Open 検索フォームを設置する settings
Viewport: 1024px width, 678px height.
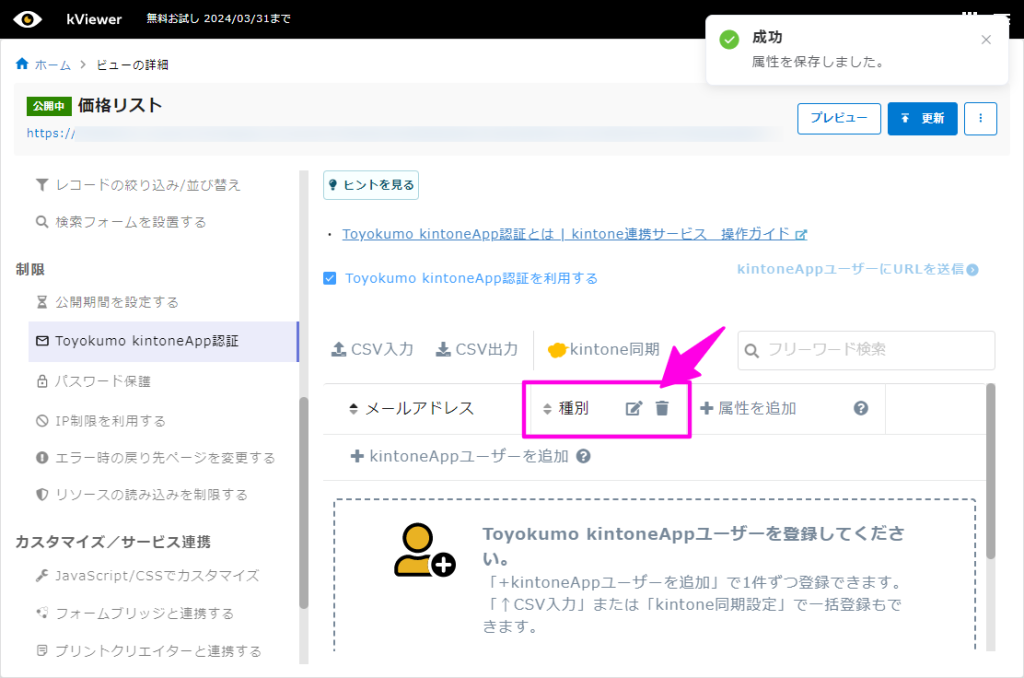[121, 222]
